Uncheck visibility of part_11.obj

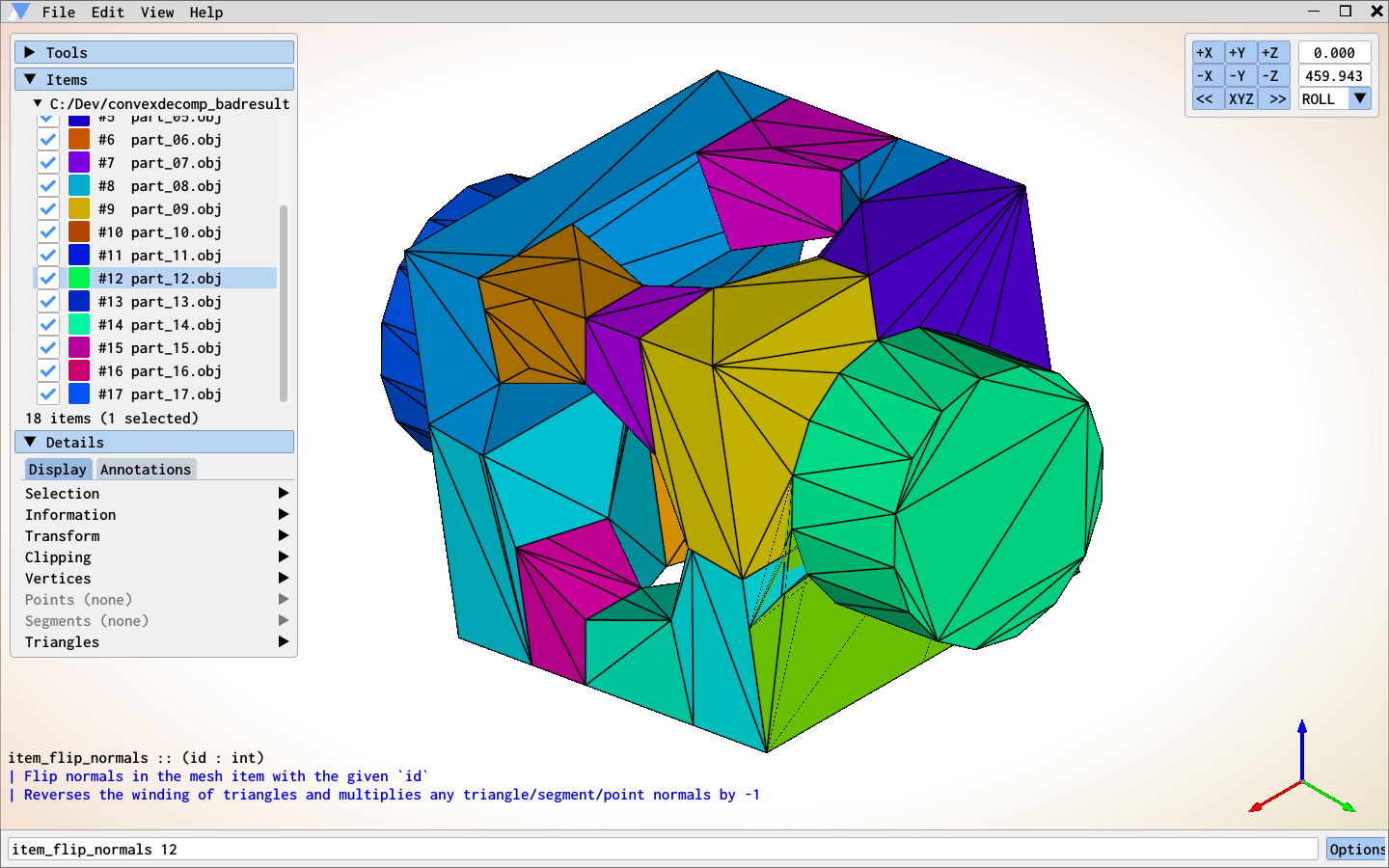[x=48, y=256]
